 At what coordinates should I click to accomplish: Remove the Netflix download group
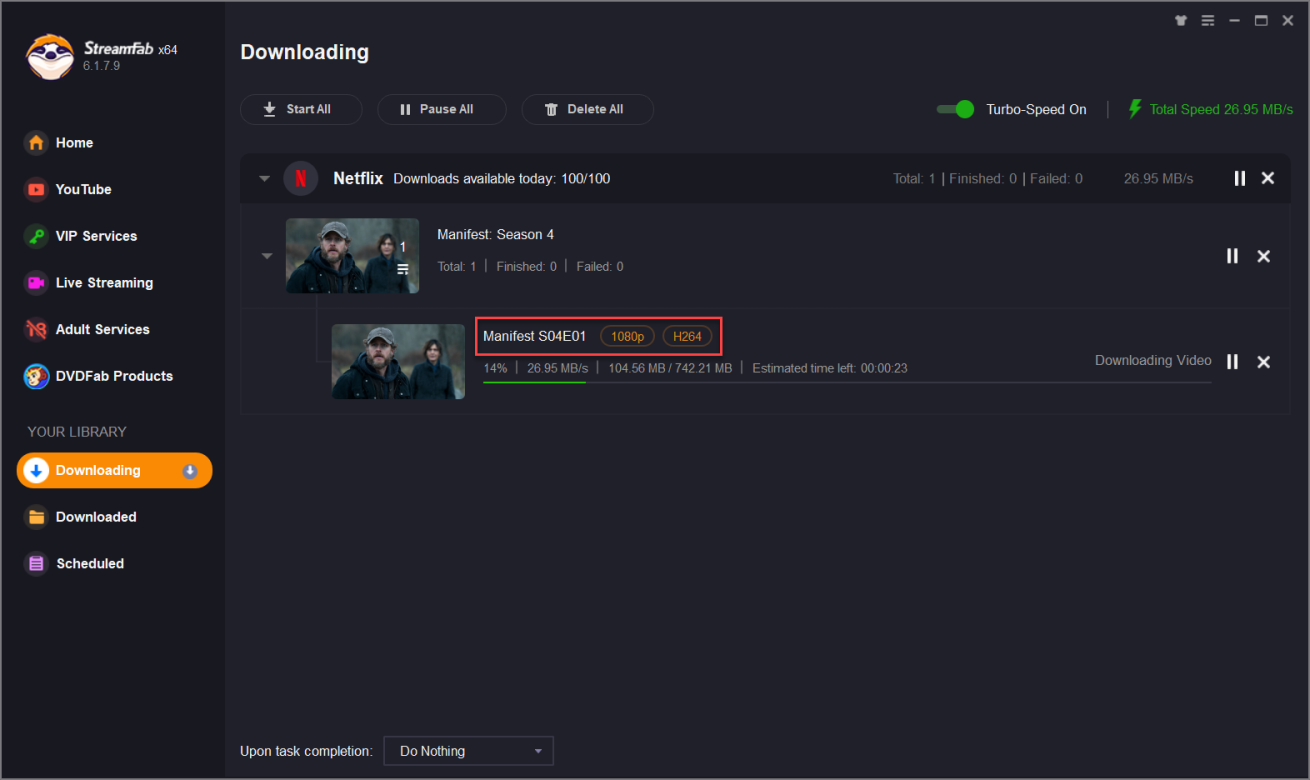coord(1268,178)
